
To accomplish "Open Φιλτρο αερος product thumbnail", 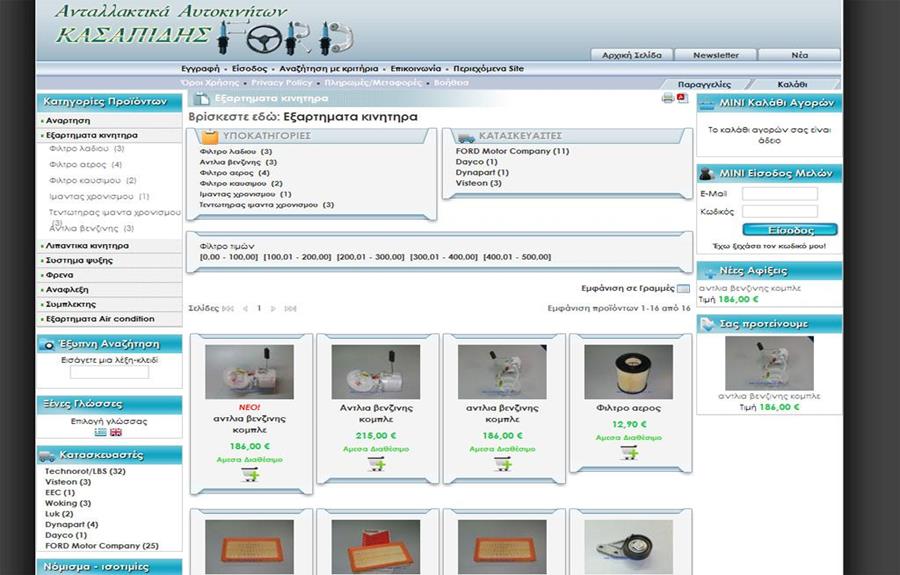I will click(628, 372).
